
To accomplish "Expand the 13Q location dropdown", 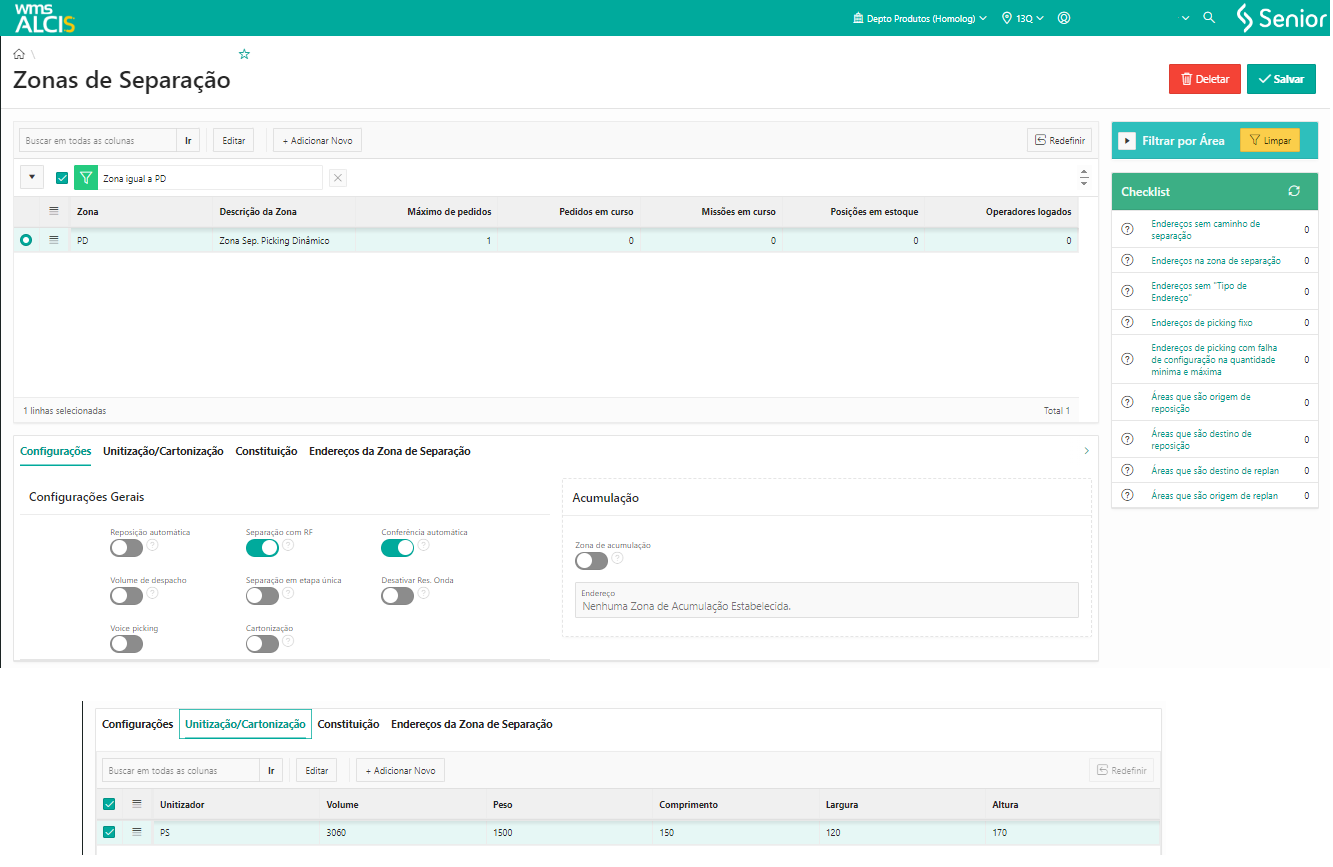I will tap(1023, 18).
